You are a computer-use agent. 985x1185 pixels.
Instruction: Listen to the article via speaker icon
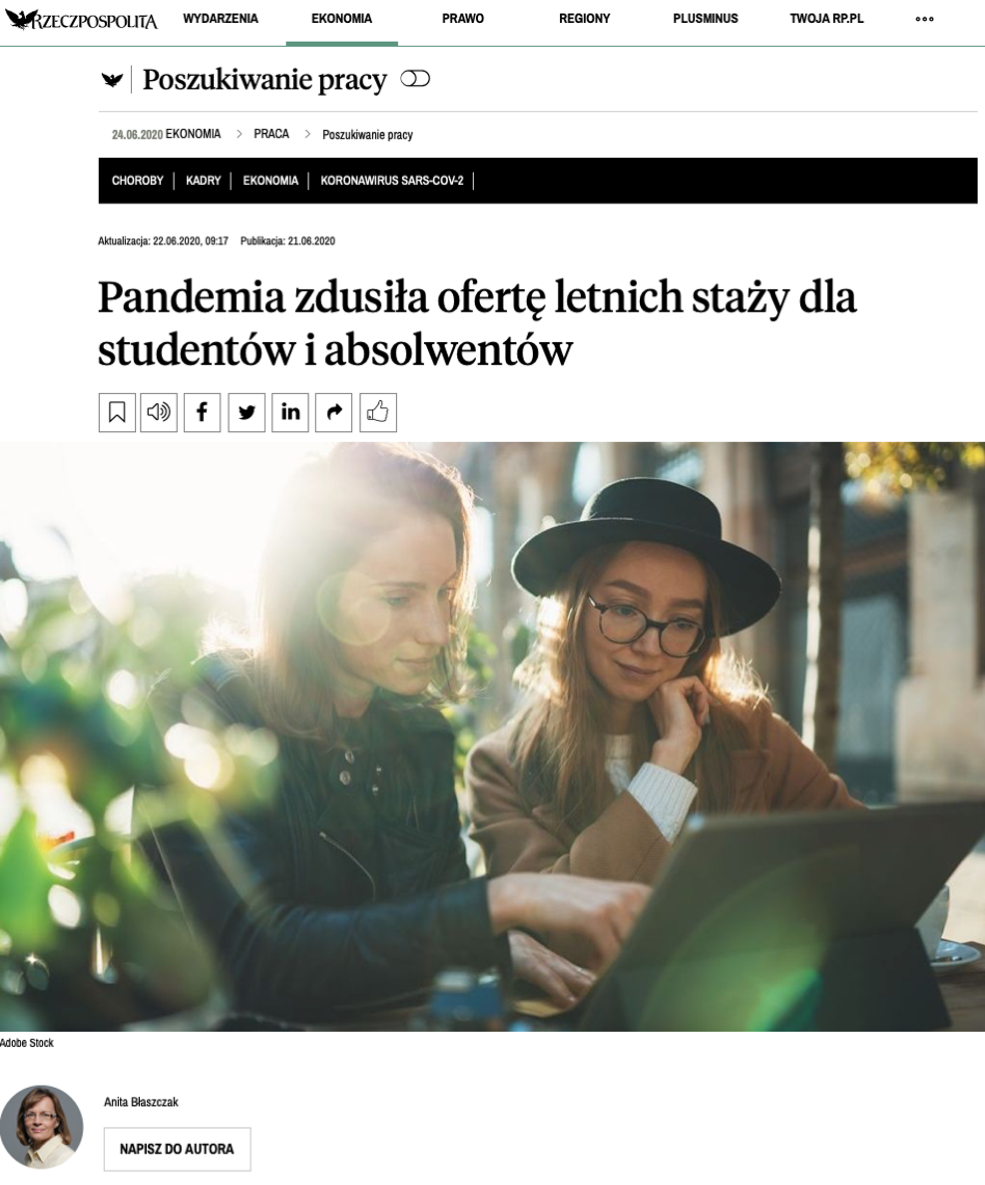coord(159,413)
